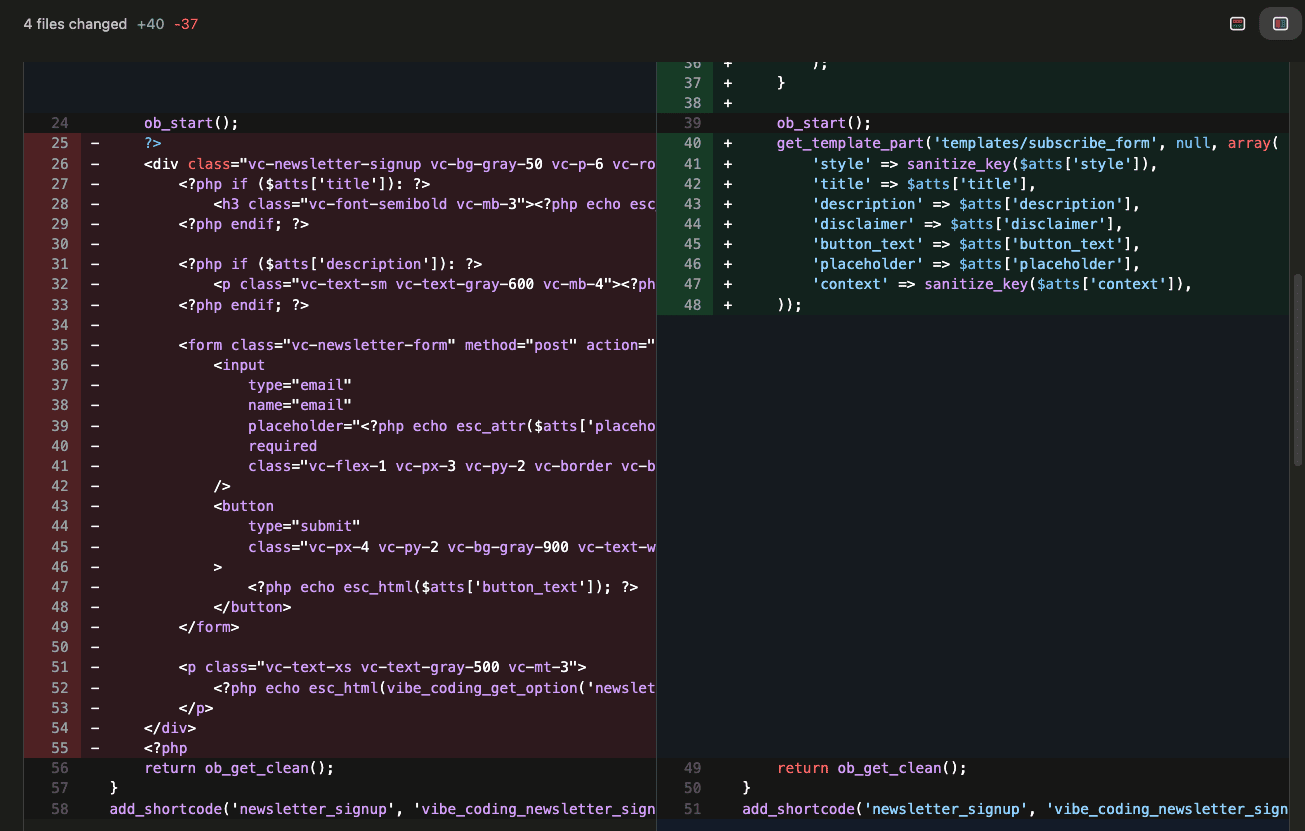Click line number 57 closing brace

point(59,788)
